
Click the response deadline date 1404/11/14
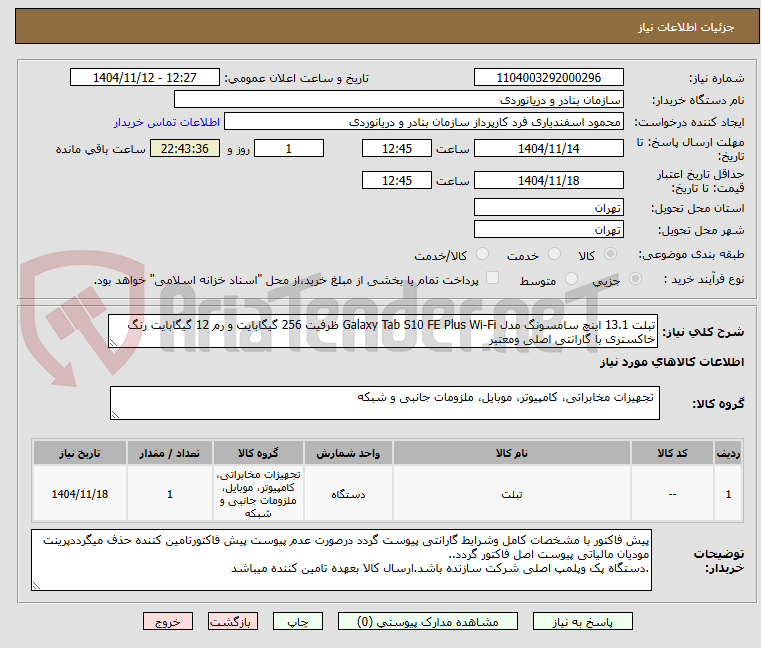point(548,148)
